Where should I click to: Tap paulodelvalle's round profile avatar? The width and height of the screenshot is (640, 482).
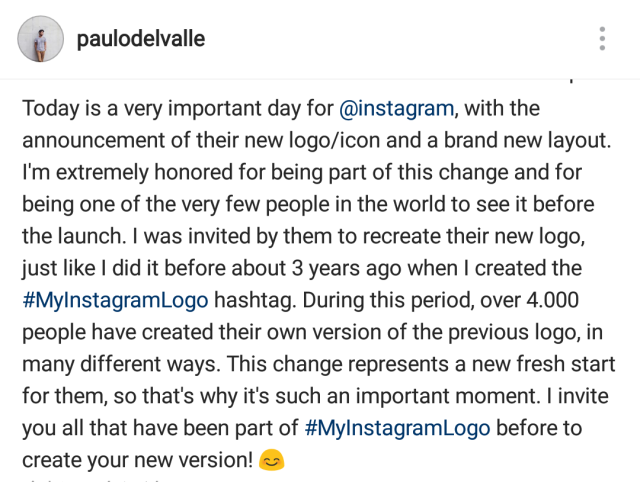click(38, 39)
